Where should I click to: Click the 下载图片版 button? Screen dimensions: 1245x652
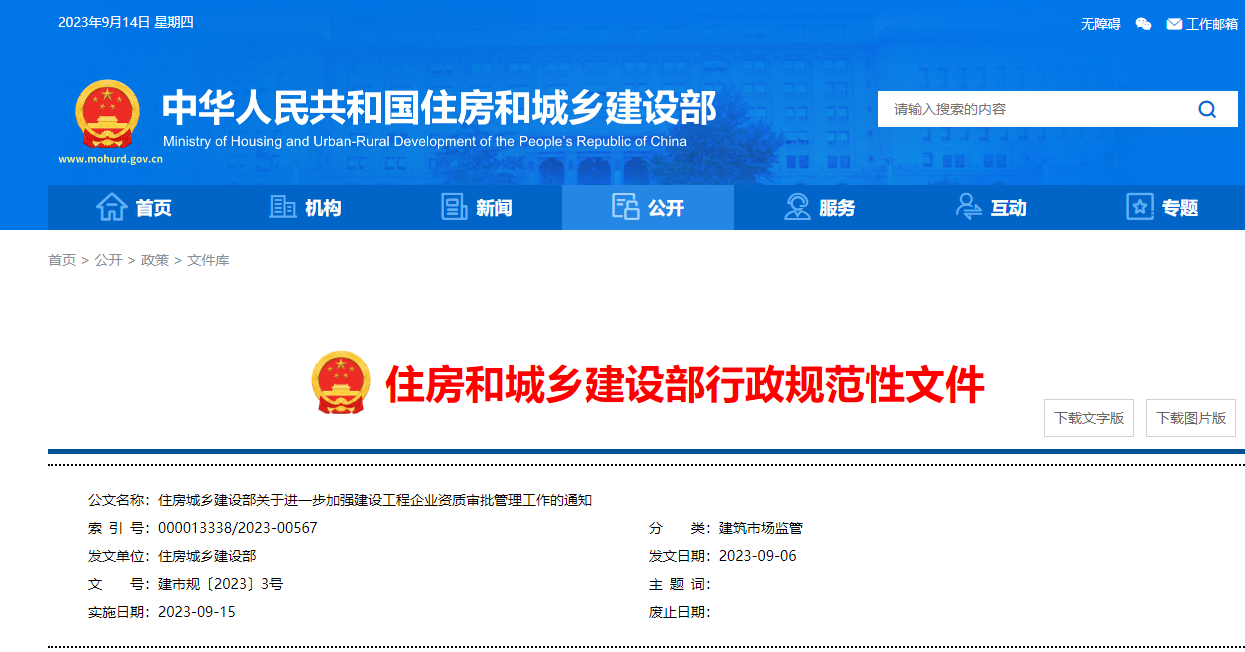(1191, 418)
